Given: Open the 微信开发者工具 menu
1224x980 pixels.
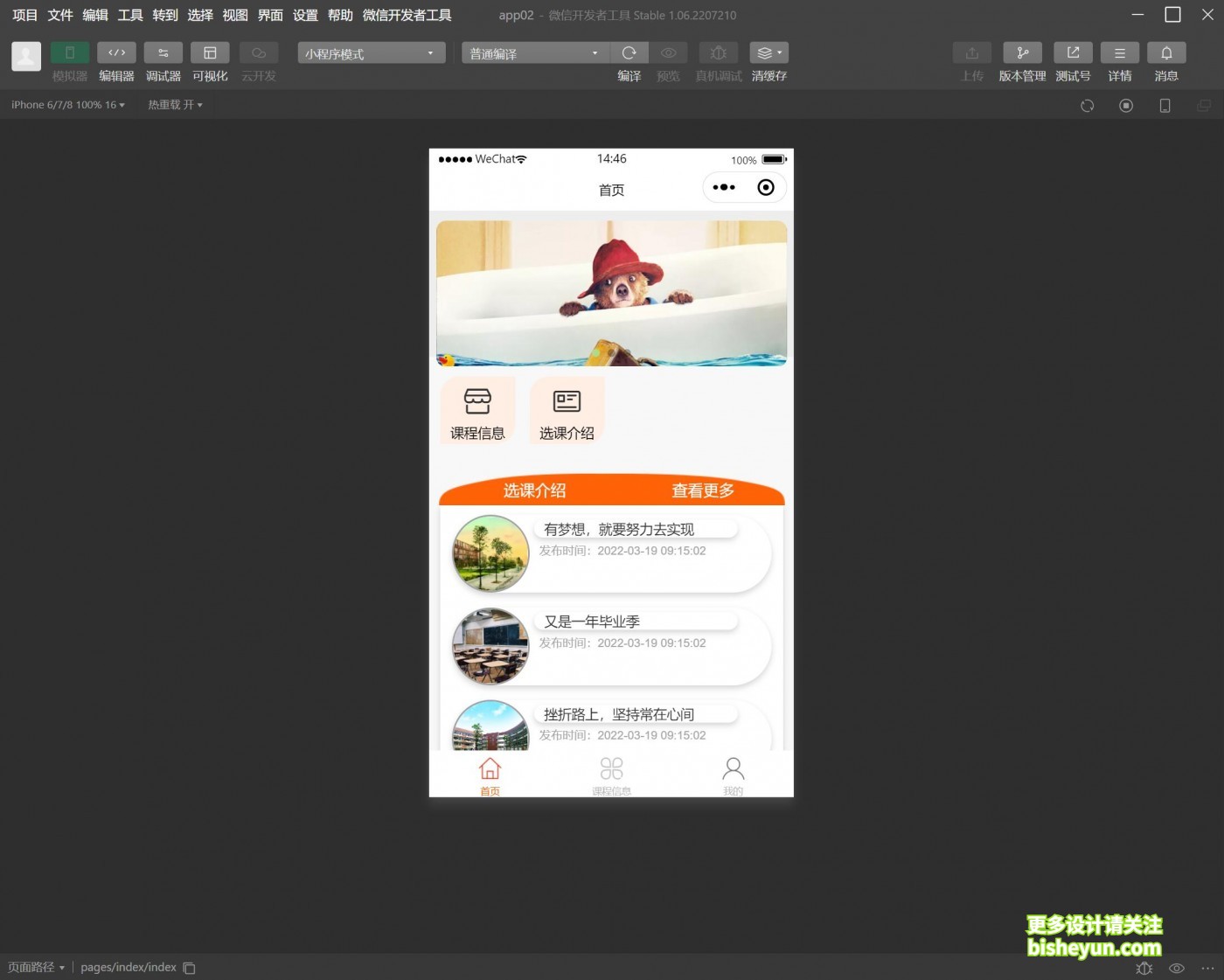Looking at the screenshot, I should [407, 15].
